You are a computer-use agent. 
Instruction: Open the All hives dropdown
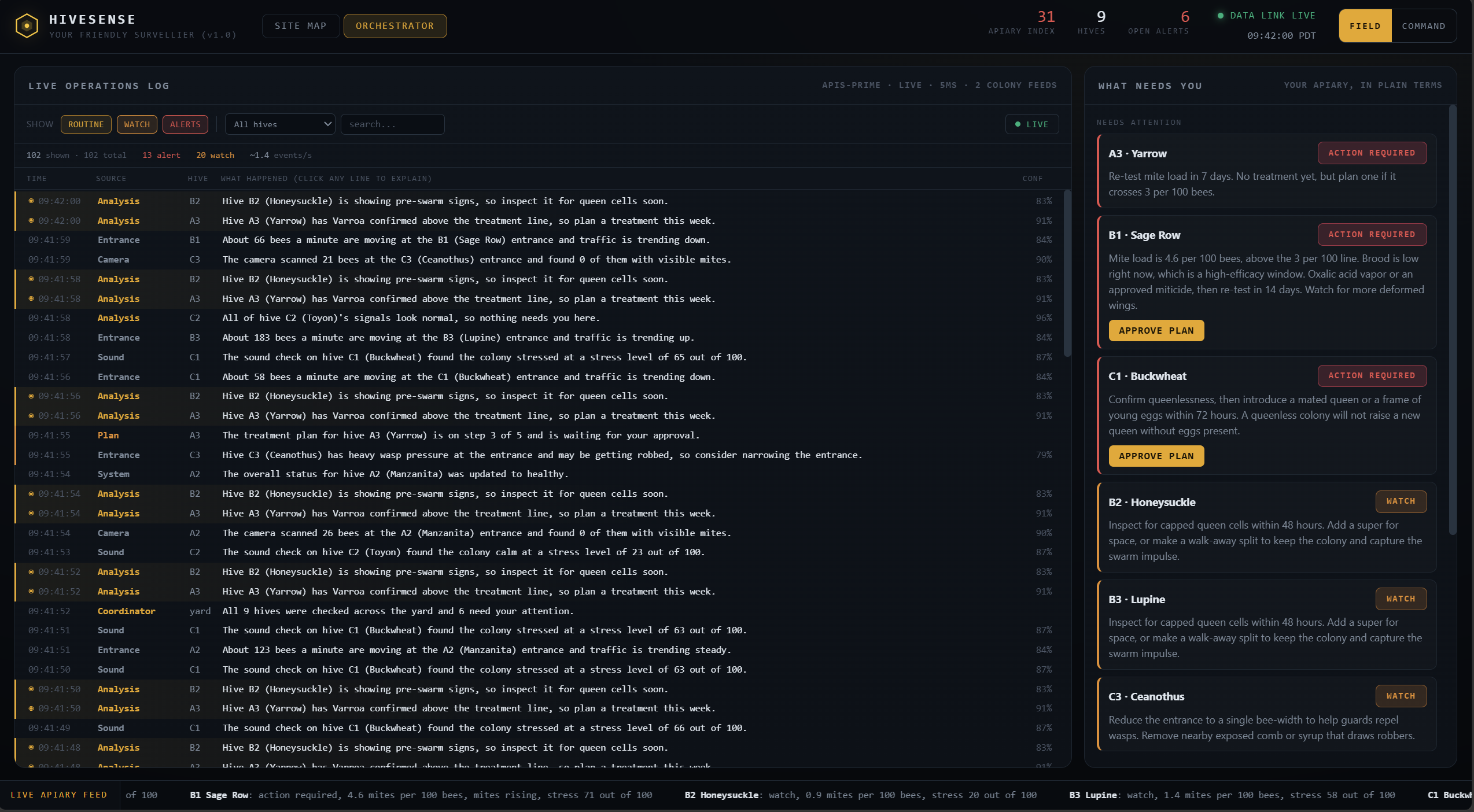[x=280, y=124]
